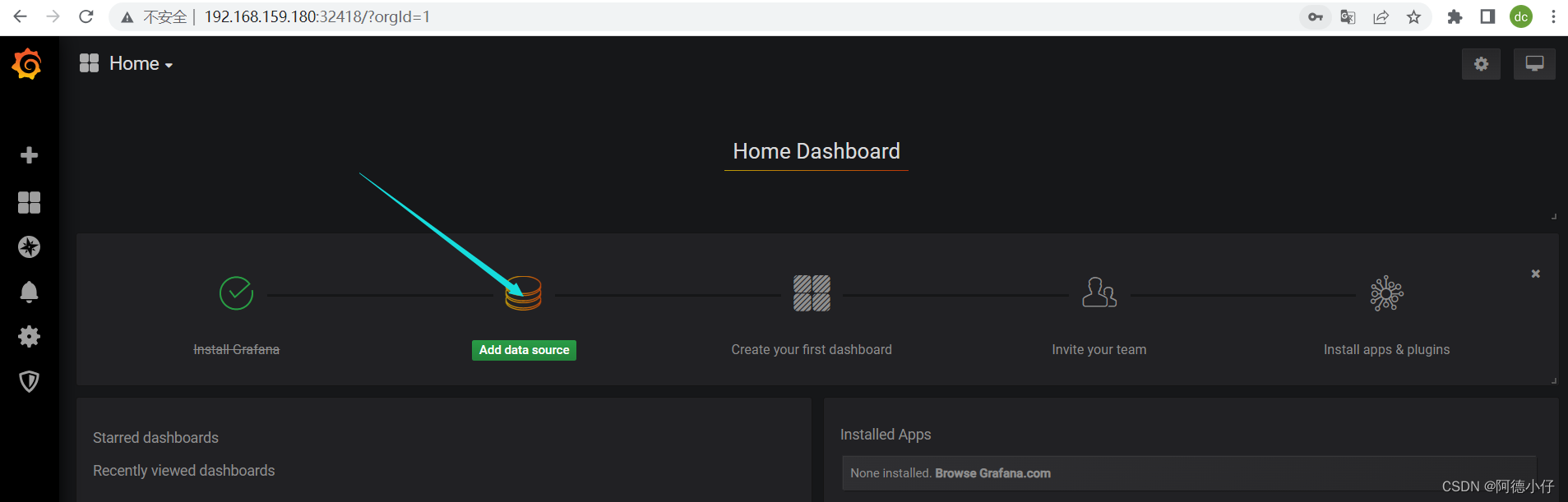Click the None installed text

[891, 473]
